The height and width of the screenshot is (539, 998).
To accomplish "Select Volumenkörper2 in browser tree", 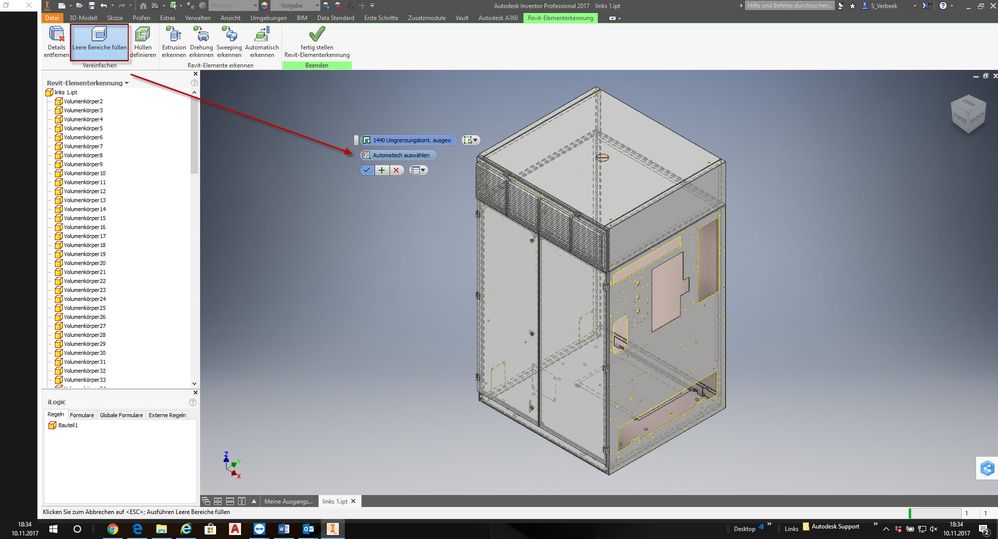I will coord(79,101).
